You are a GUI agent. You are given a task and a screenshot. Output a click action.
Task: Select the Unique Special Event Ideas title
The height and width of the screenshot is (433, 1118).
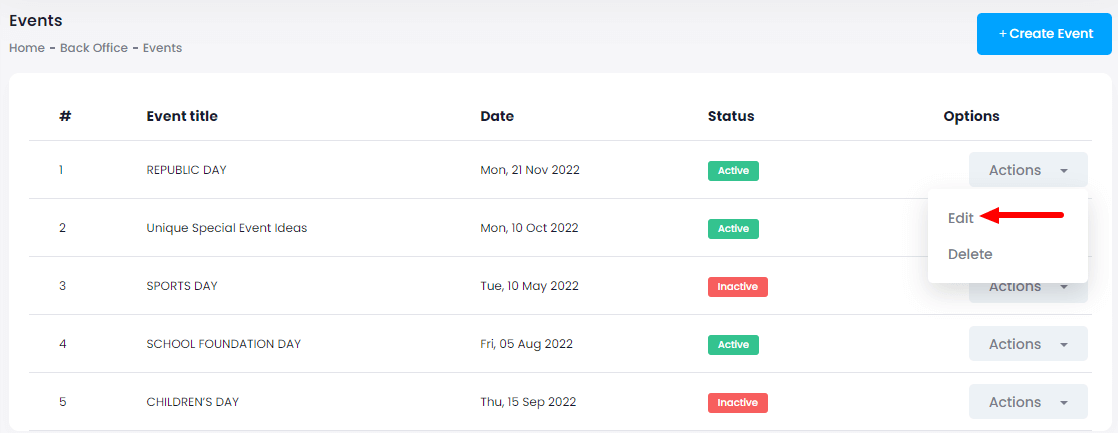(x=227, y=228)
